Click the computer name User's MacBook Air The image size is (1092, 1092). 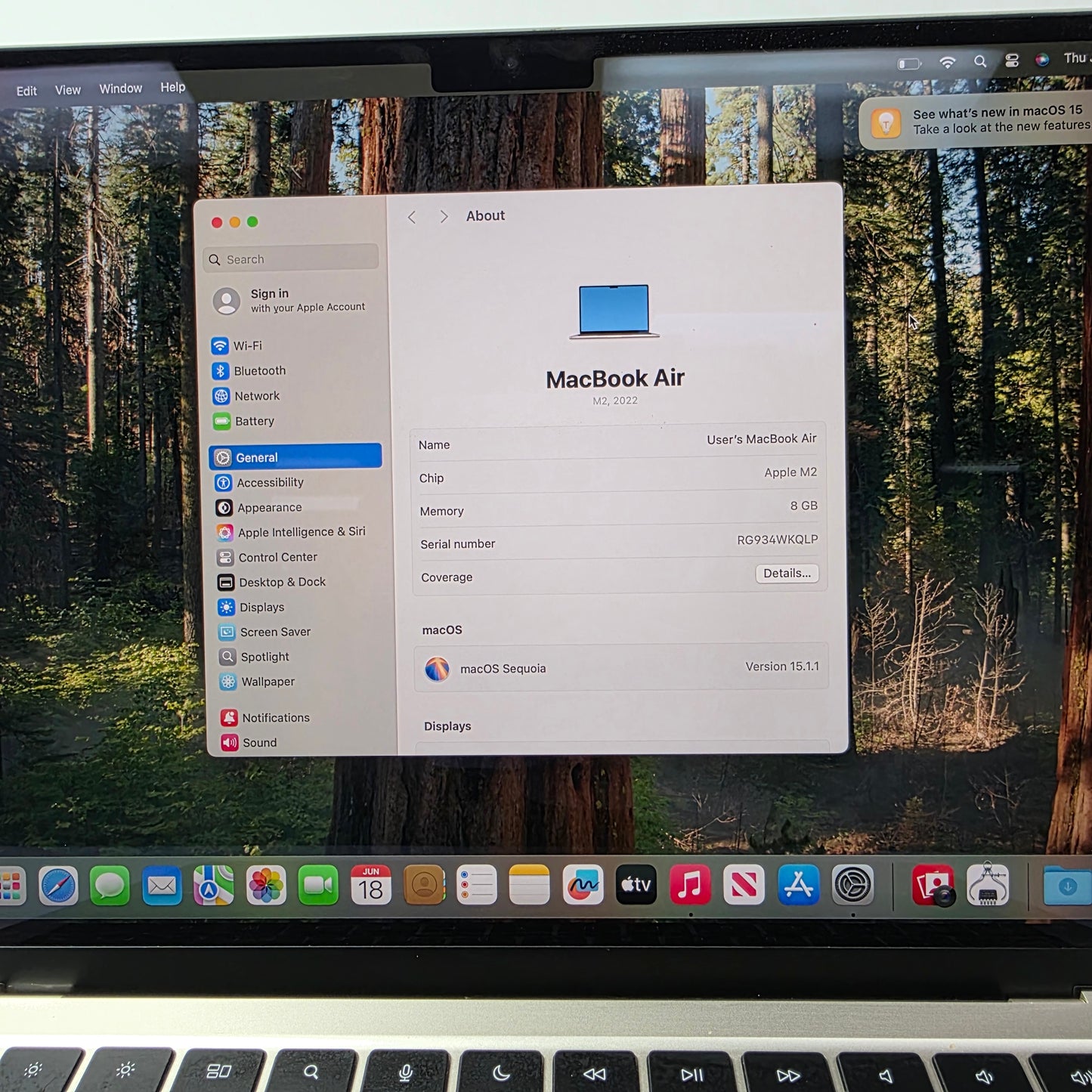tap(761, 439)
